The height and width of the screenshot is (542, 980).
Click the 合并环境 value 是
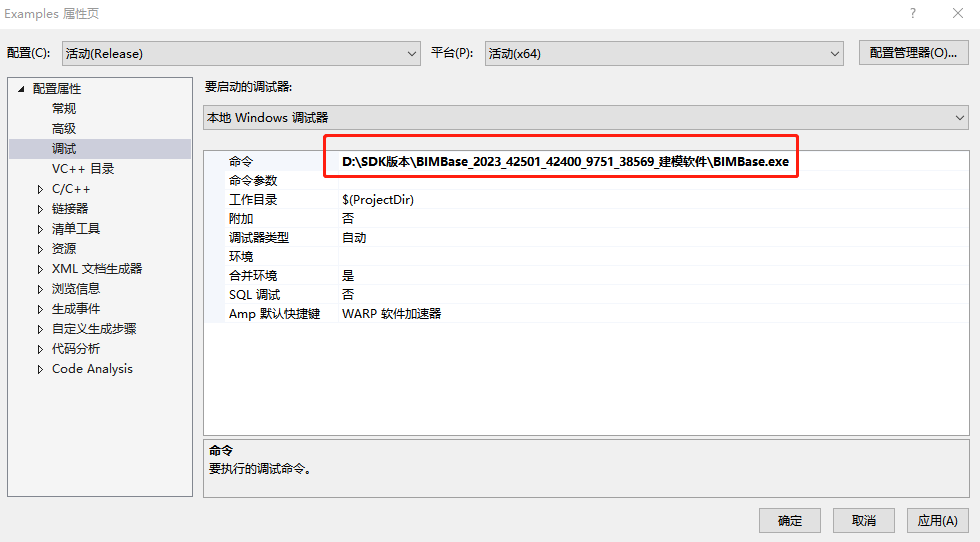[x=348, y=276]
